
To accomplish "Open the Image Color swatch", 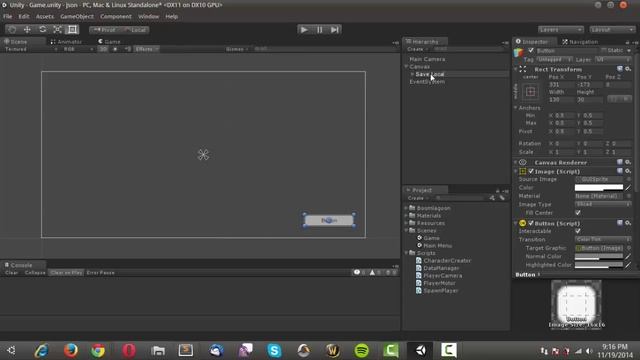I will pos(599,188).
